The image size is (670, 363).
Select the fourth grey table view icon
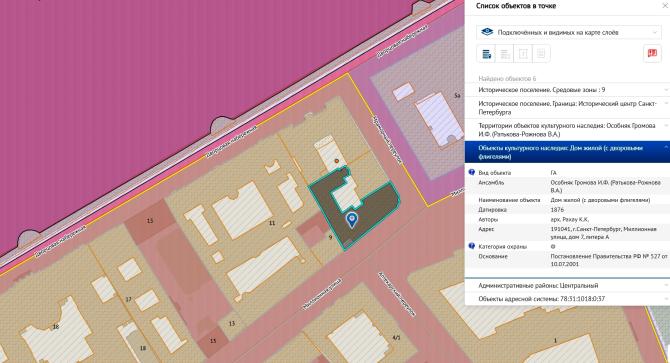[x=541, y=54]
